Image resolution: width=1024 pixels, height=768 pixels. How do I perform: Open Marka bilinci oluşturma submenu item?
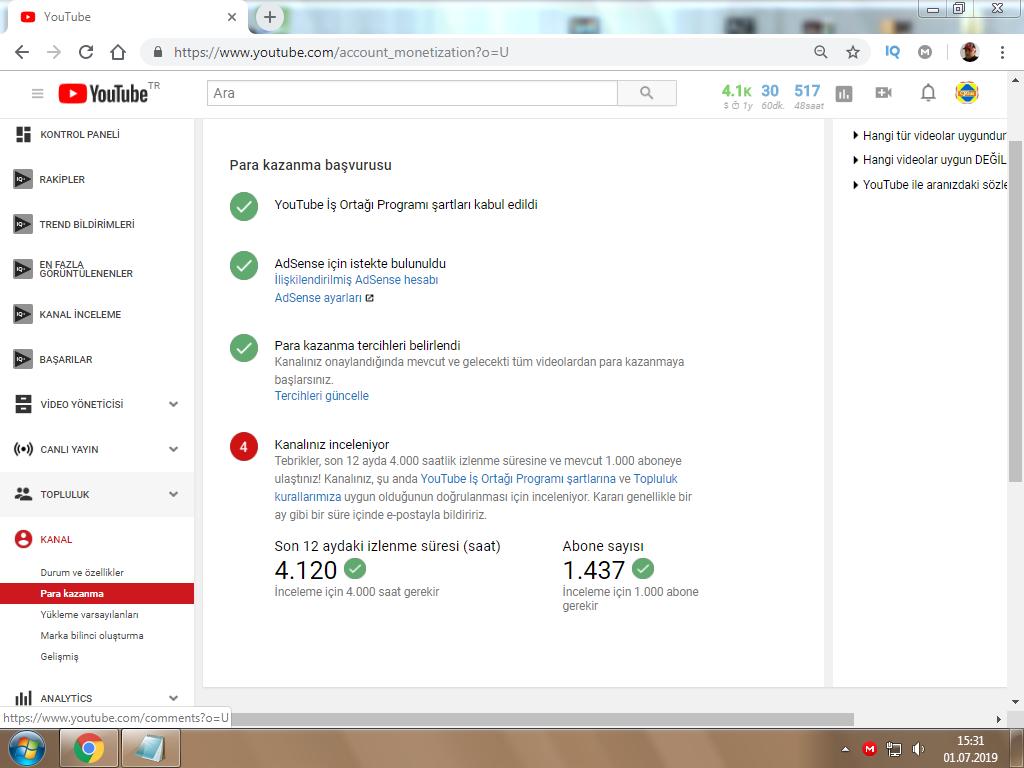[91, 635]
